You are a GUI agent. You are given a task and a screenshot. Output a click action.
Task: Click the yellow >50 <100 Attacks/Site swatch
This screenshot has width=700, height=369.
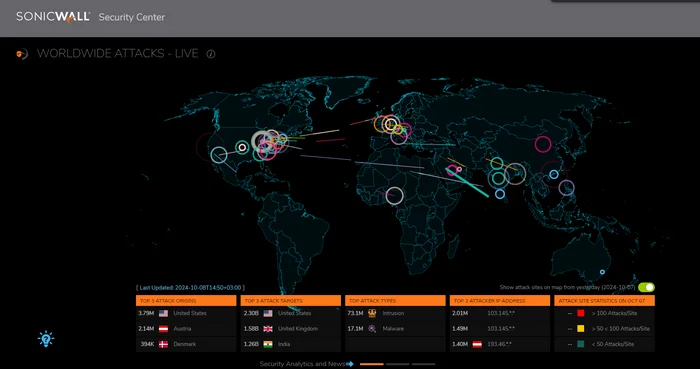pyautogui.click(x=581, y=329)
